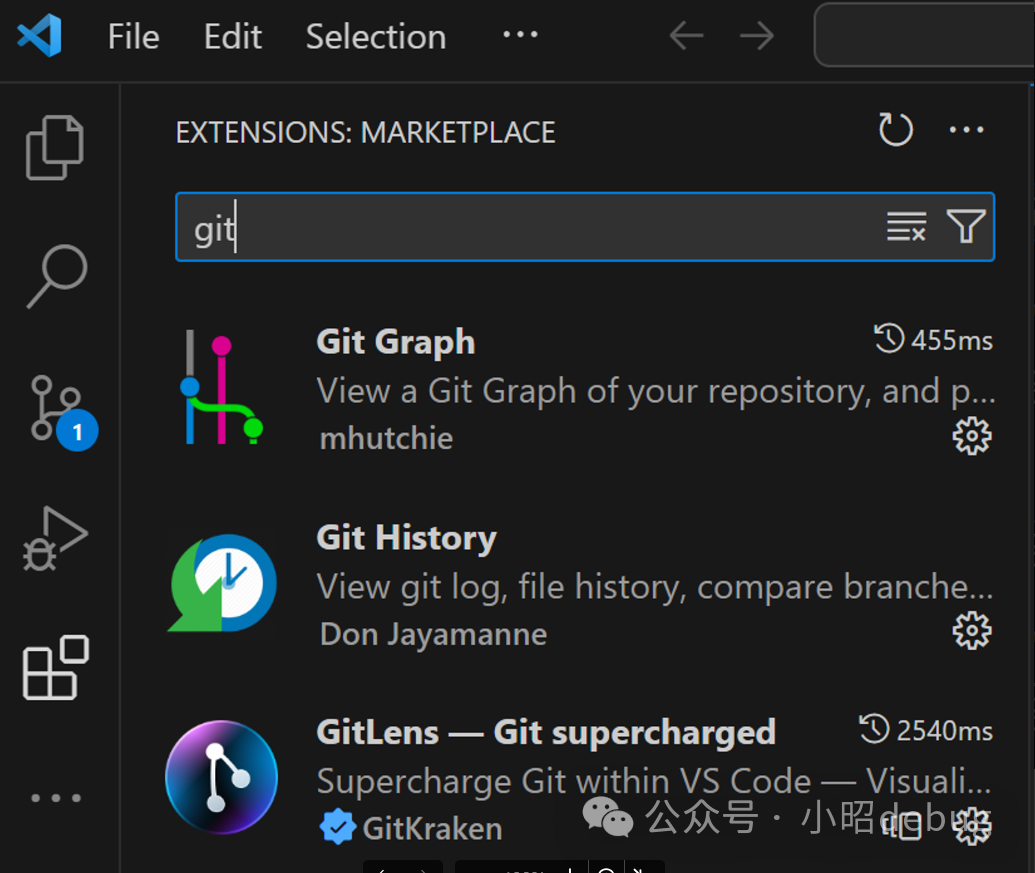1035x873 pixels.
Task: Select the GitLens extension icon
Action: pos(222,777)
